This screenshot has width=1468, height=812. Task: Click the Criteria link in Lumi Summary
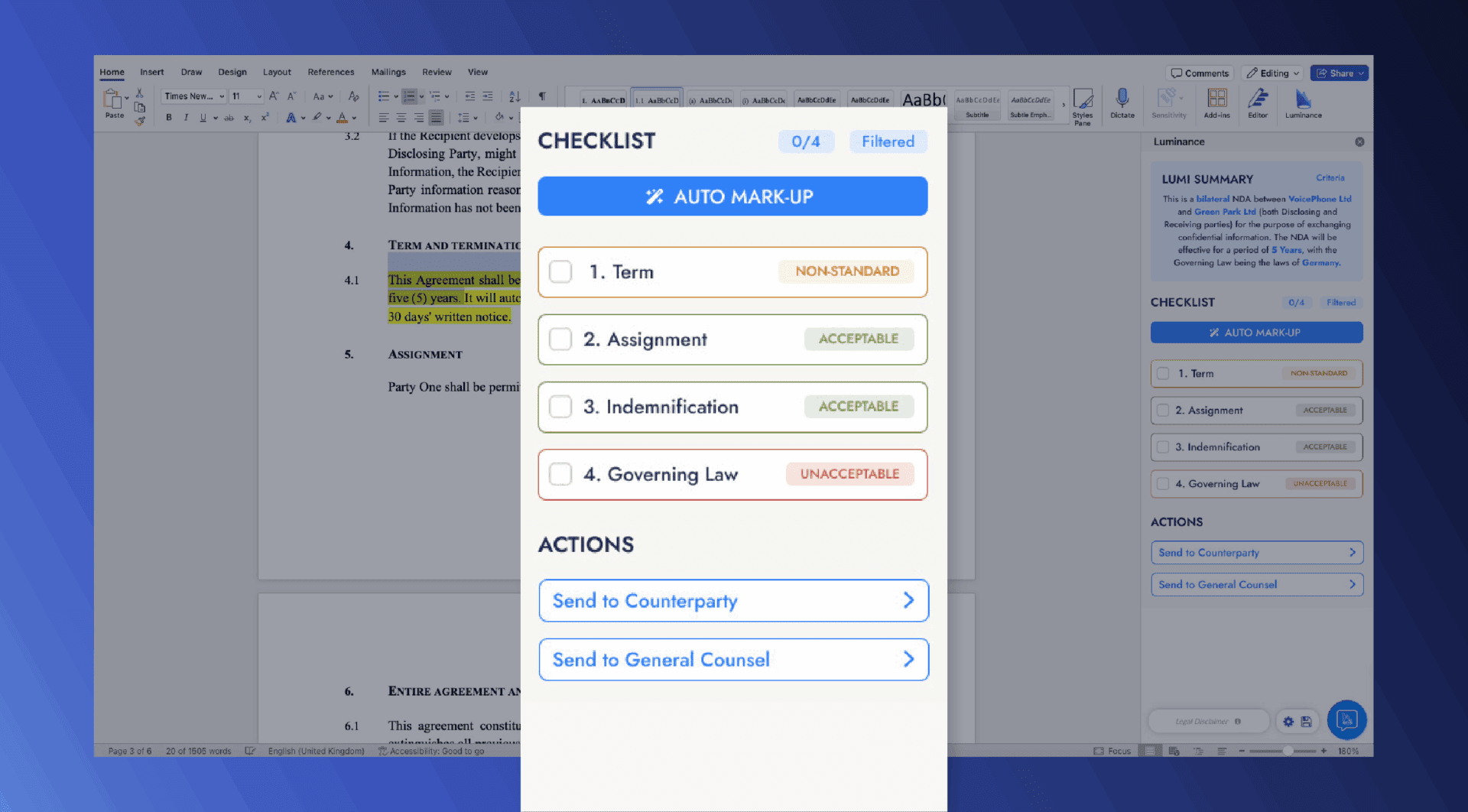[1330, 178]
